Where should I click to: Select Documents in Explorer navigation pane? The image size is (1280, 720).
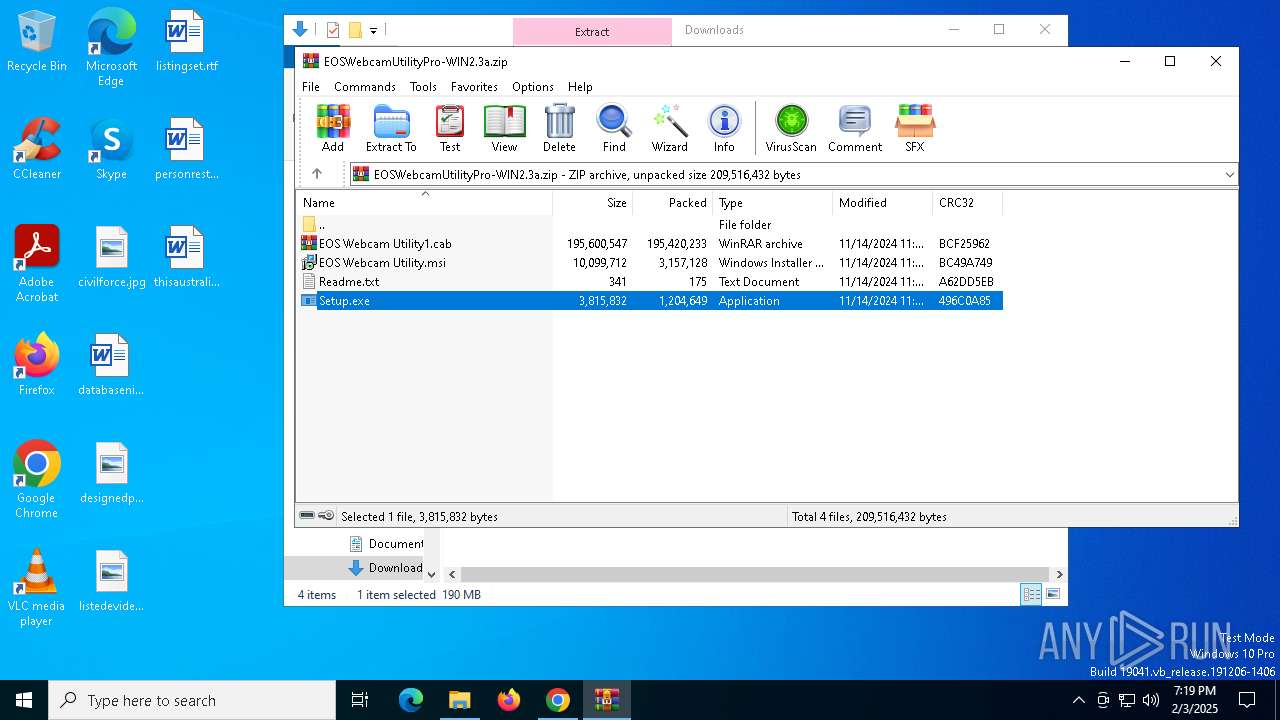point(386,544)
